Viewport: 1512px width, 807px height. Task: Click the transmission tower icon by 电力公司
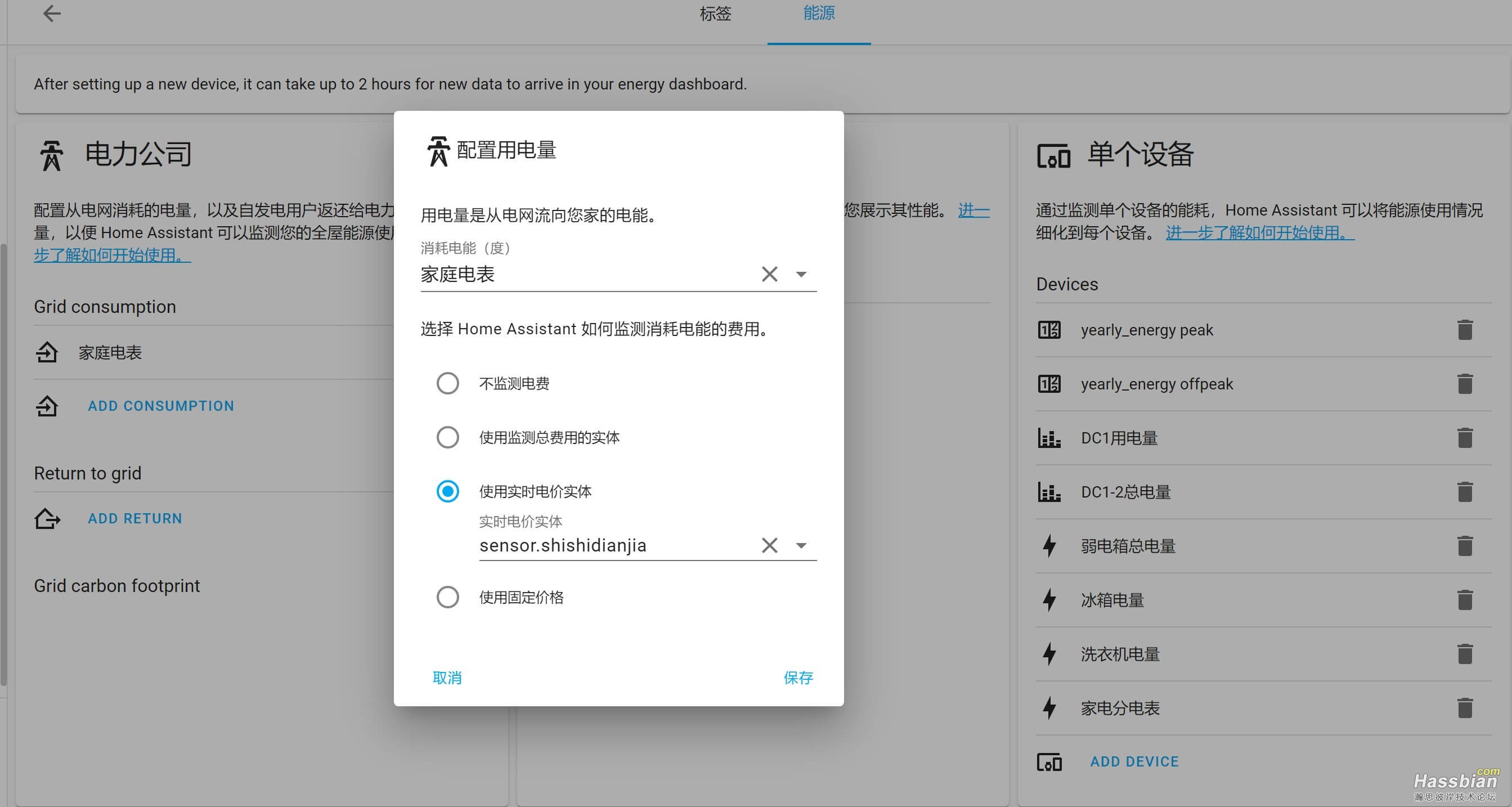click(x=52, y=155)
